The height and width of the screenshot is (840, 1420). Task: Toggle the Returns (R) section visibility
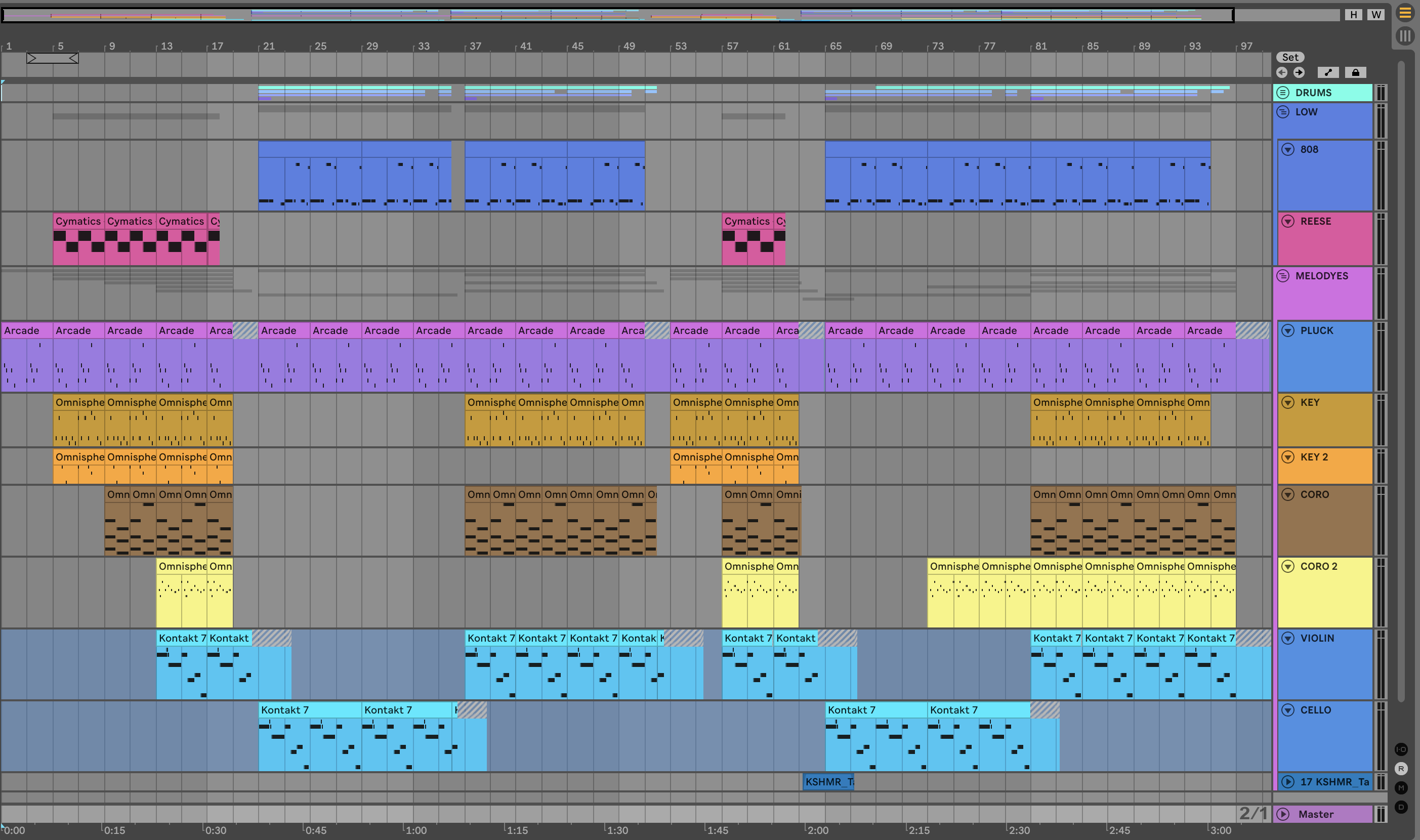coord(1401,769)
